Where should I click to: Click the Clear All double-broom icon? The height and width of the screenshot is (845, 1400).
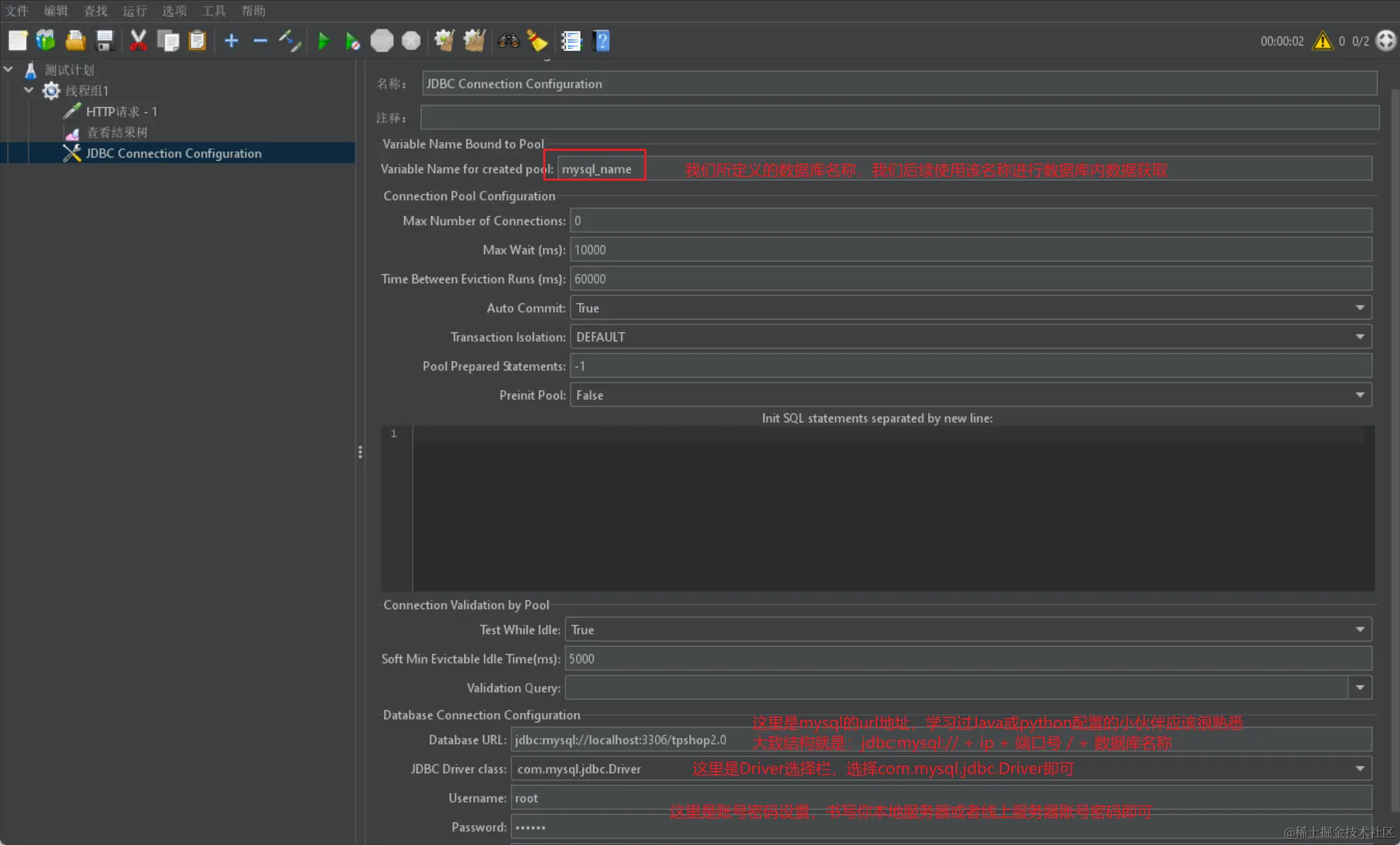tap(474, 41)
